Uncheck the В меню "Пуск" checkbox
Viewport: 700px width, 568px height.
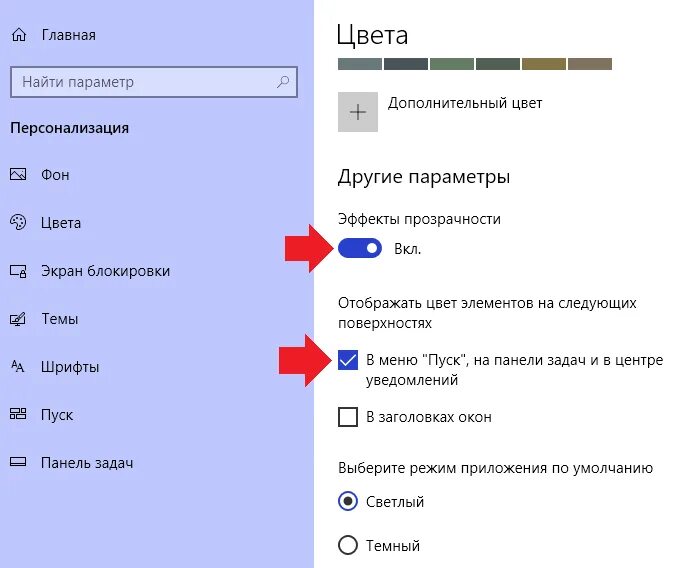pos(348,360)
